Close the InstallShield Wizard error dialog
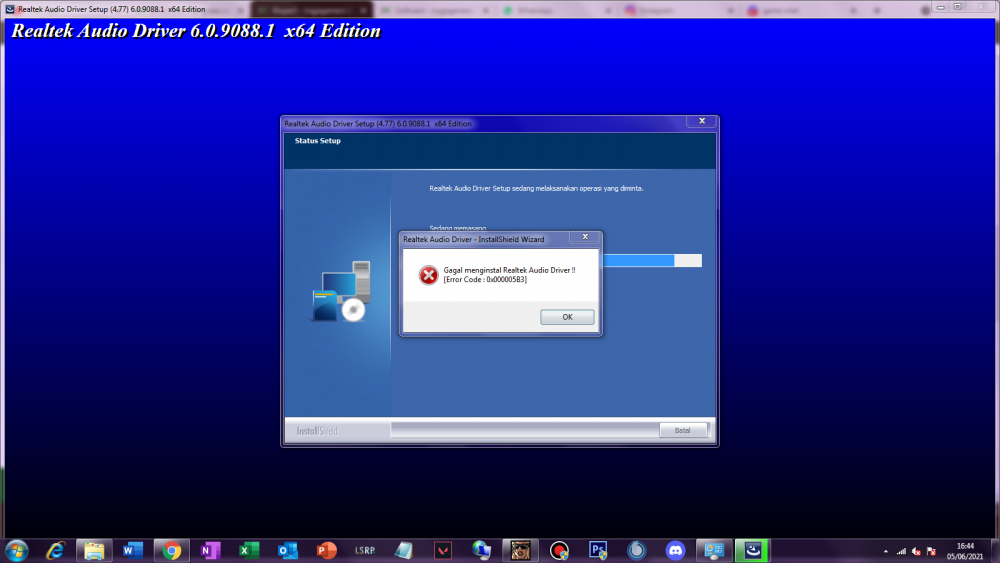This screenshot has width=1000, height=563. point(585,237)
